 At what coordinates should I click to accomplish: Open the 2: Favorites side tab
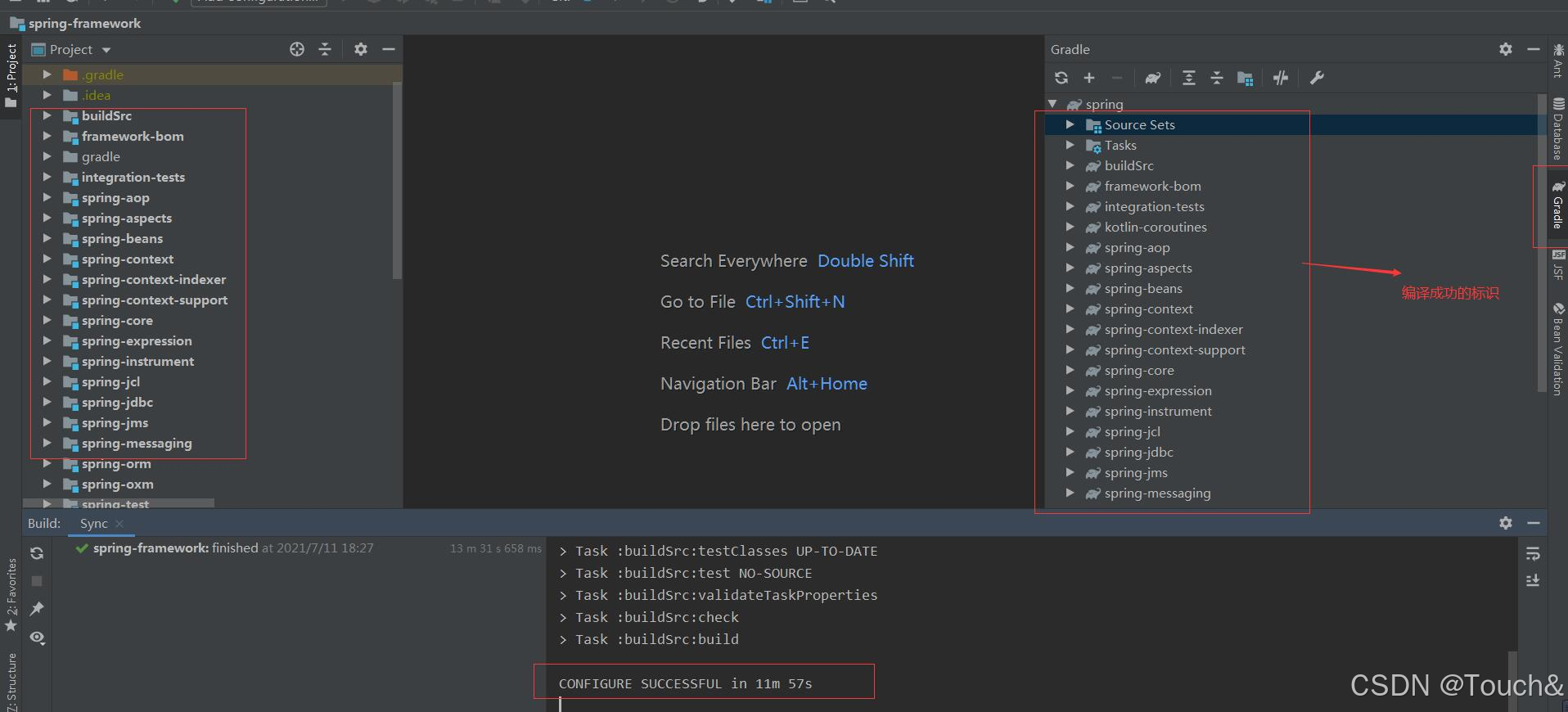pyautogui.click(x=11, y=595)
